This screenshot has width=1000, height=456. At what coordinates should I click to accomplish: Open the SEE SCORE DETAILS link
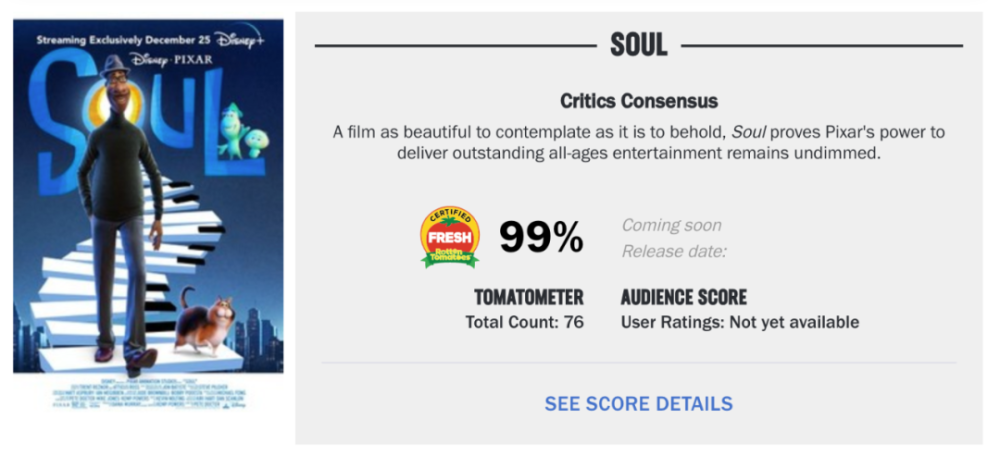(638, 404)
